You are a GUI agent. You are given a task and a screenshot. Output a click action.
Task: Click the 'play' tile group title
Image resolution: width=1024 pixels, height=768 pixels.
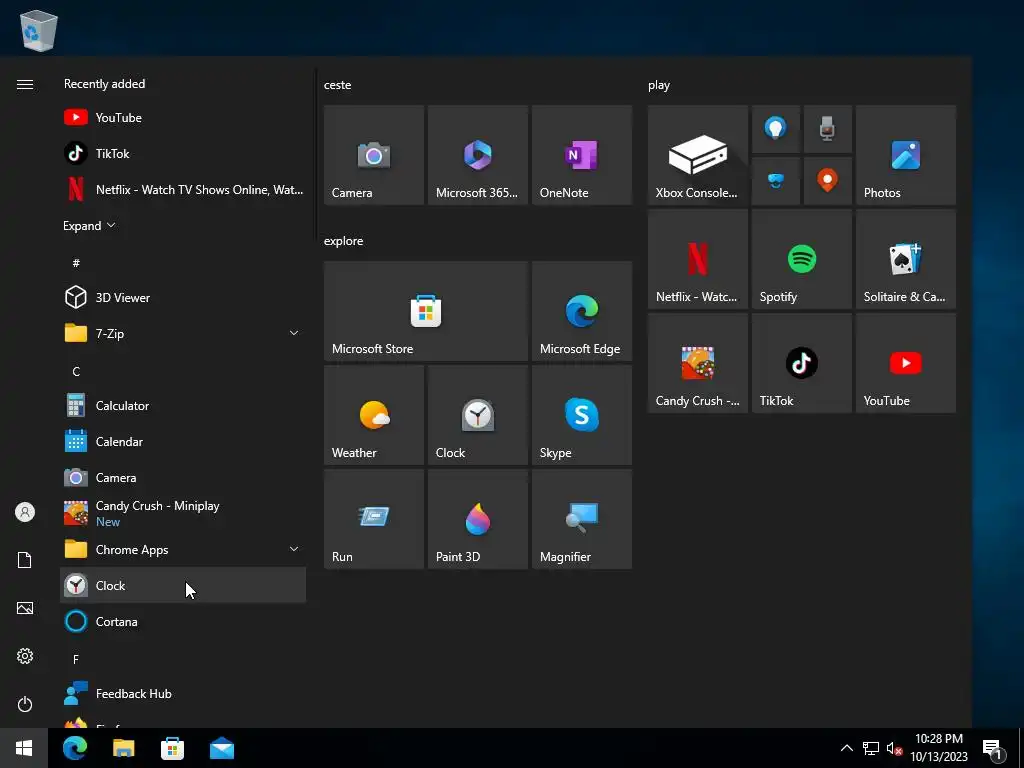pos(659,86)
